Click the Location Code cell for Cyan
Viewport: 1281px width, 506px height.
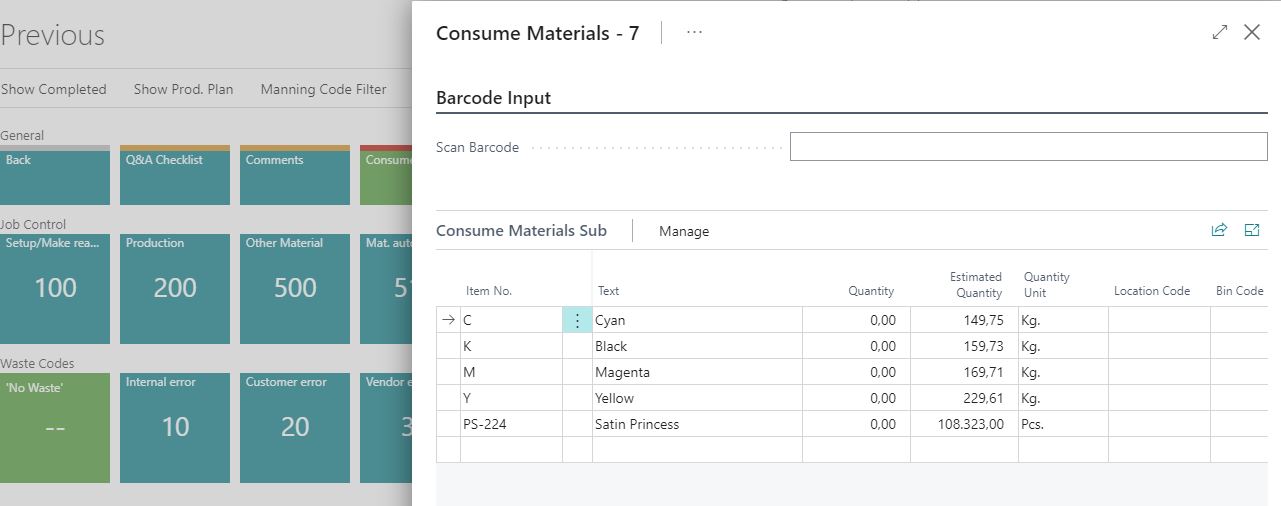tap(1159, 320)
